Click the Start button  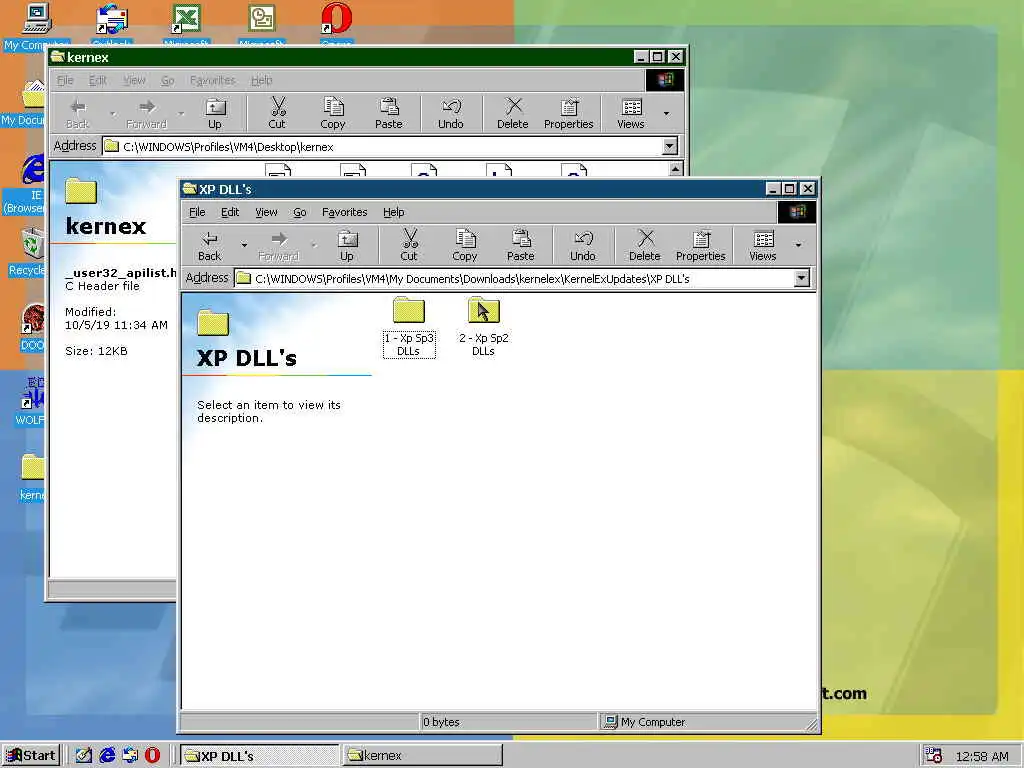[x=31, y=756]
